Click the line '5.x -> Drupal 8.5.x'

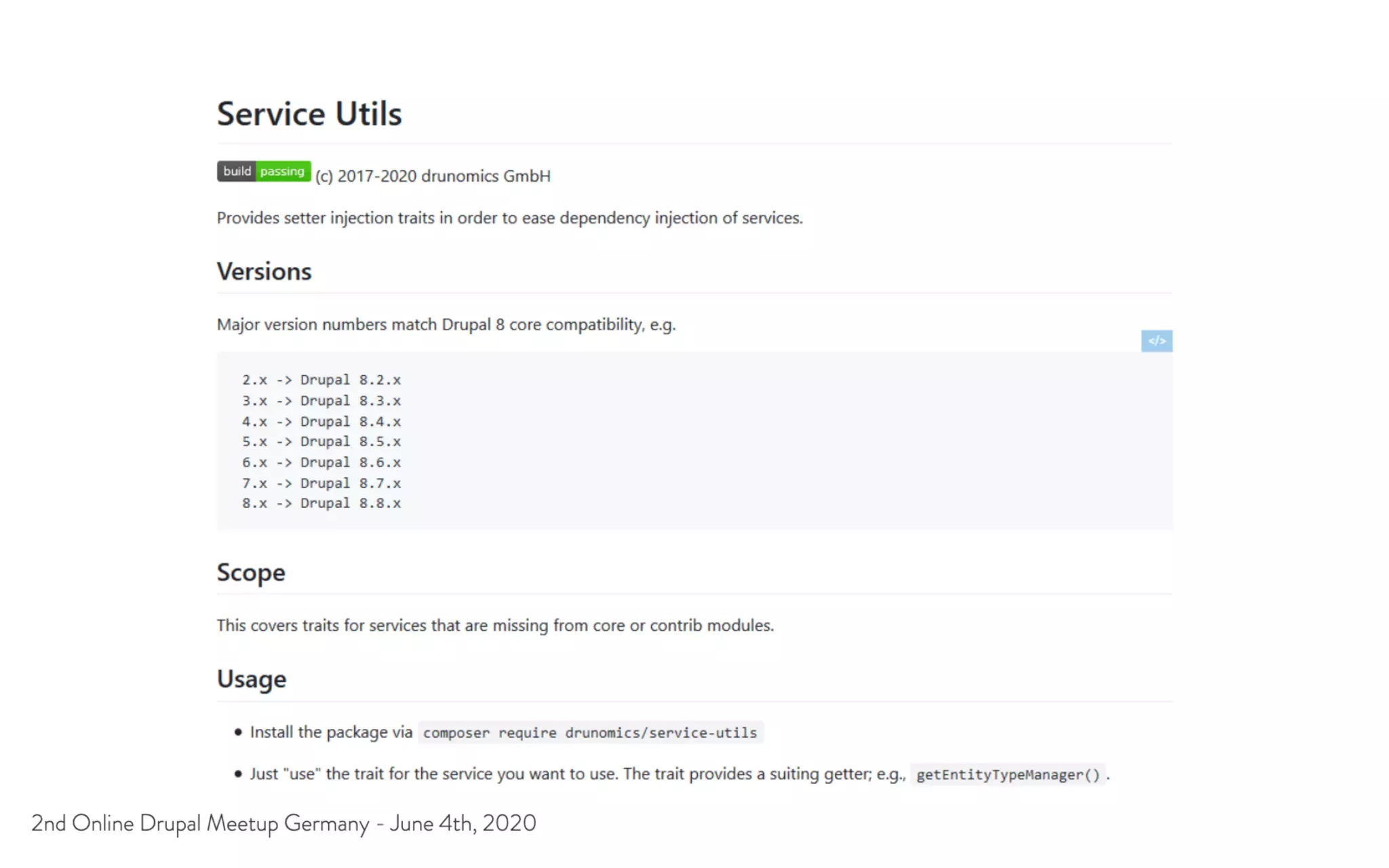click(321, 441)
